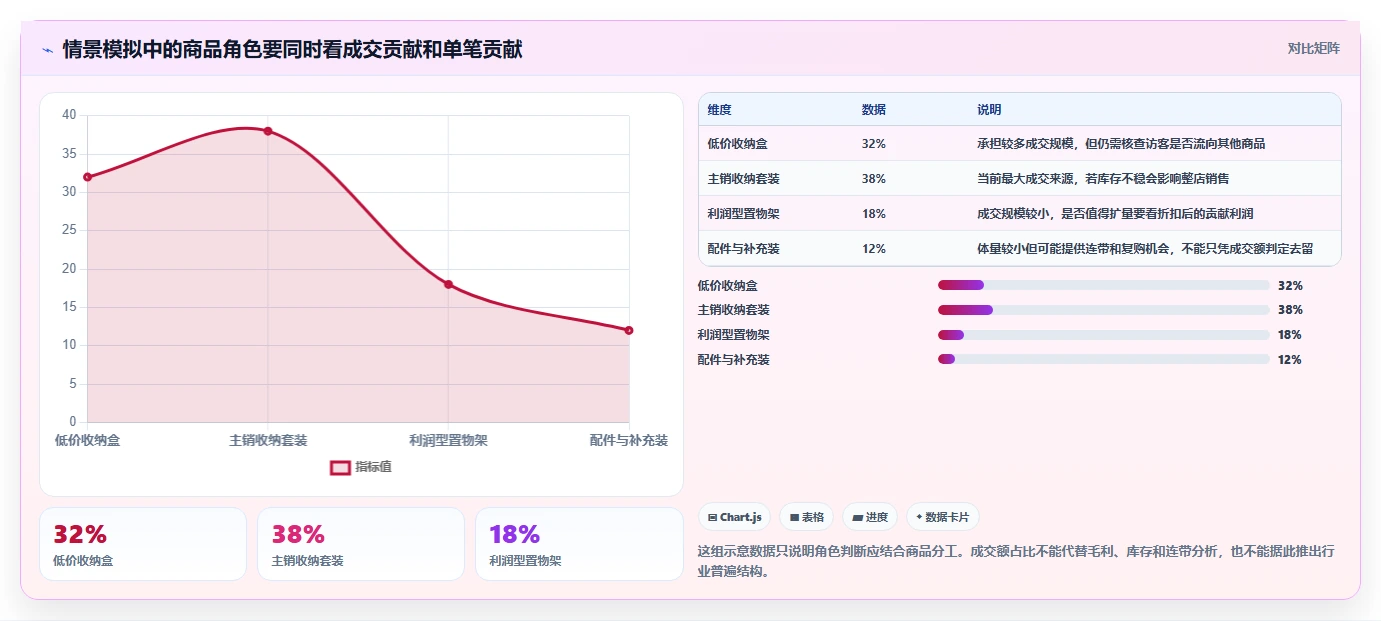Viewport: 1381px width, 621px height.
Task: Click the description starting 体量较小但可能提供连带
Action: [x=1145, y=249]
